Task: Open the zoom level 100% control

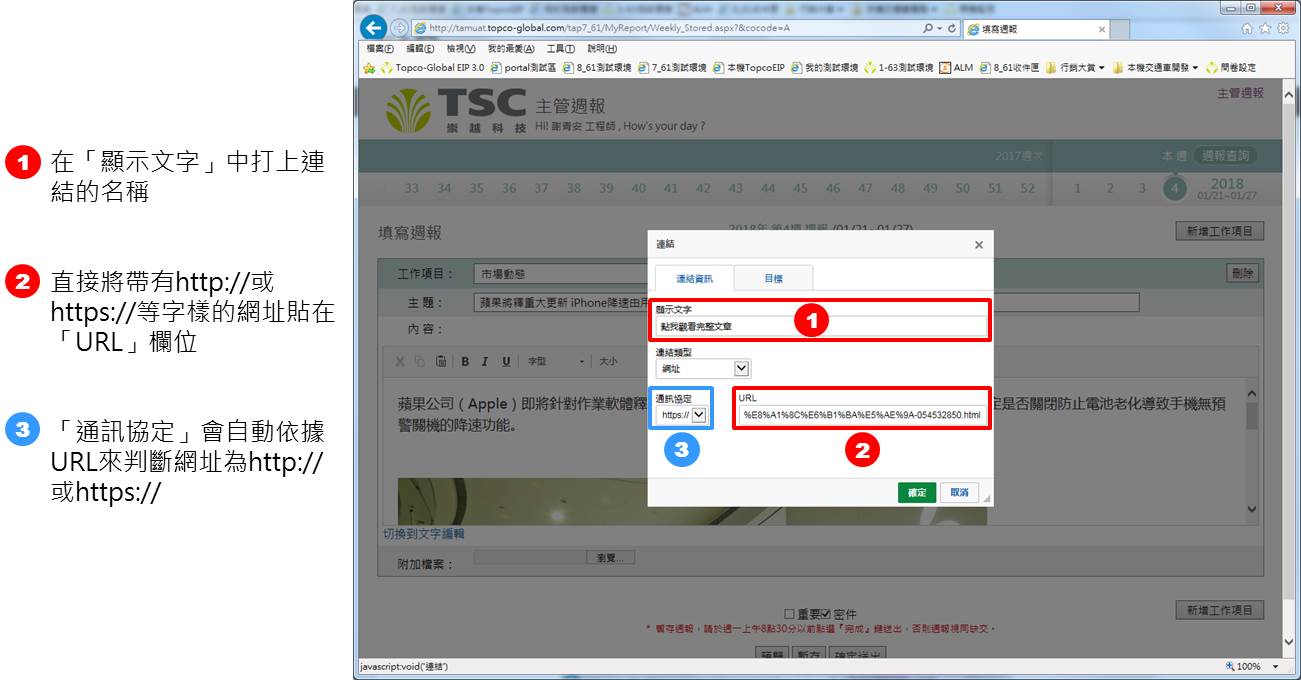Action: coord(1251,666)
